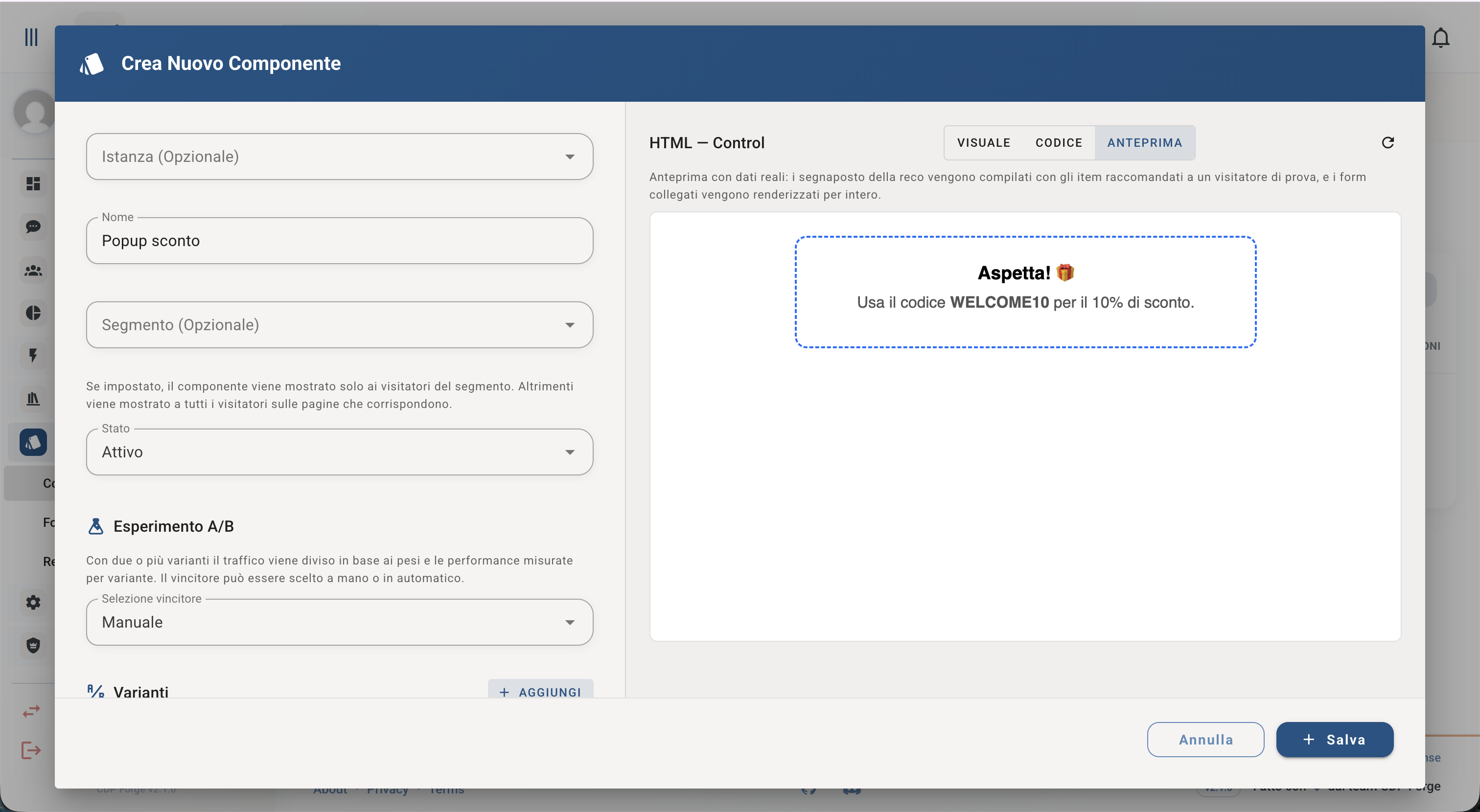This screenshot has height=812, width=1480.
Task: Open the notifications bell
Action: click(x=1440, y=38)
